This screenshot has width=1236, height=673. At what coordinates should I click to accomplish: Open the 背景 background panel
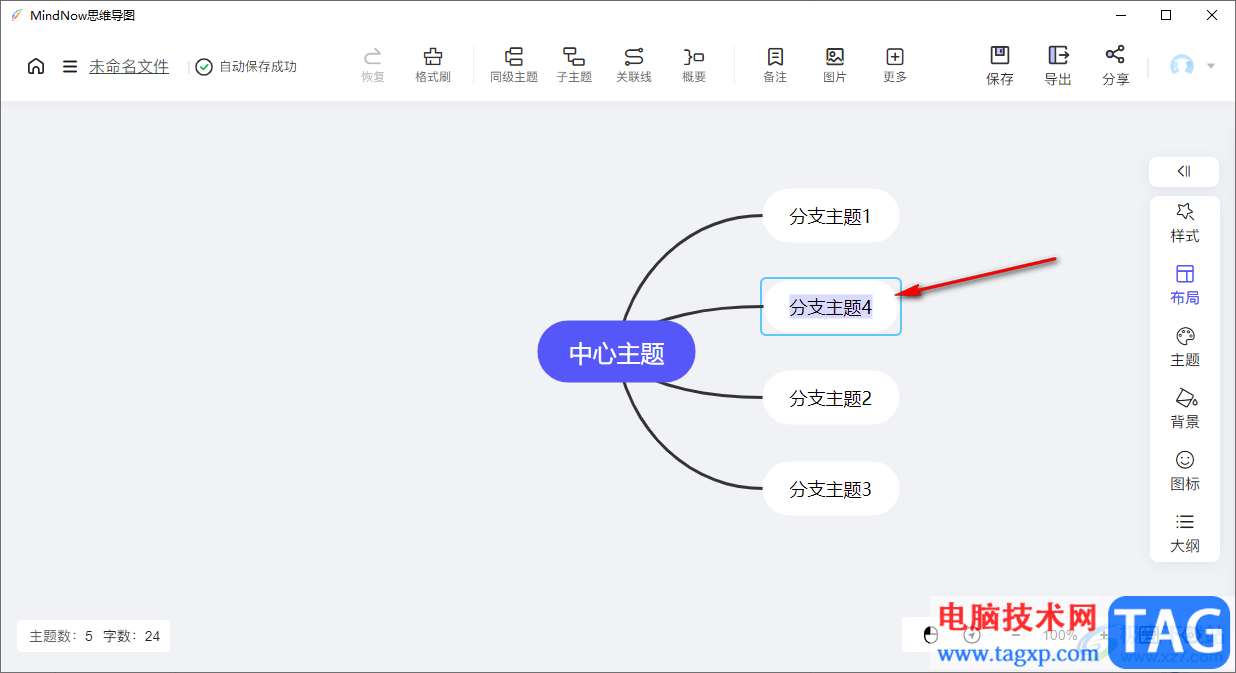tap(1185, 410)
